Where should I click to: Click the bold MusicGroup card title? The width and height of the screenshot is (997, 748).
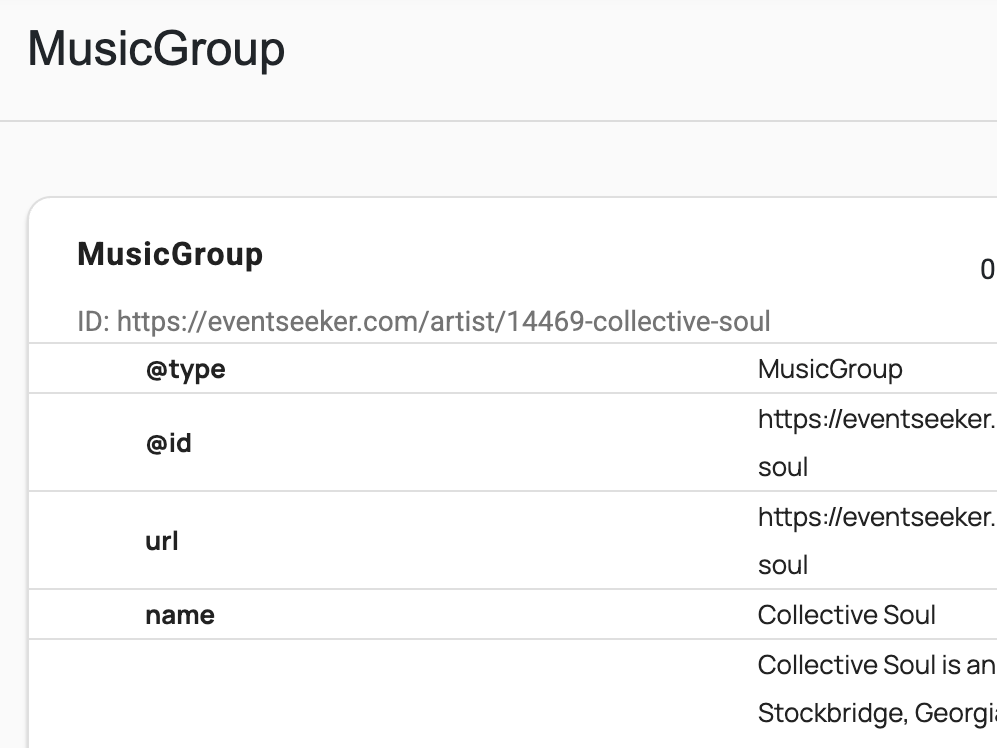(170, 254)
